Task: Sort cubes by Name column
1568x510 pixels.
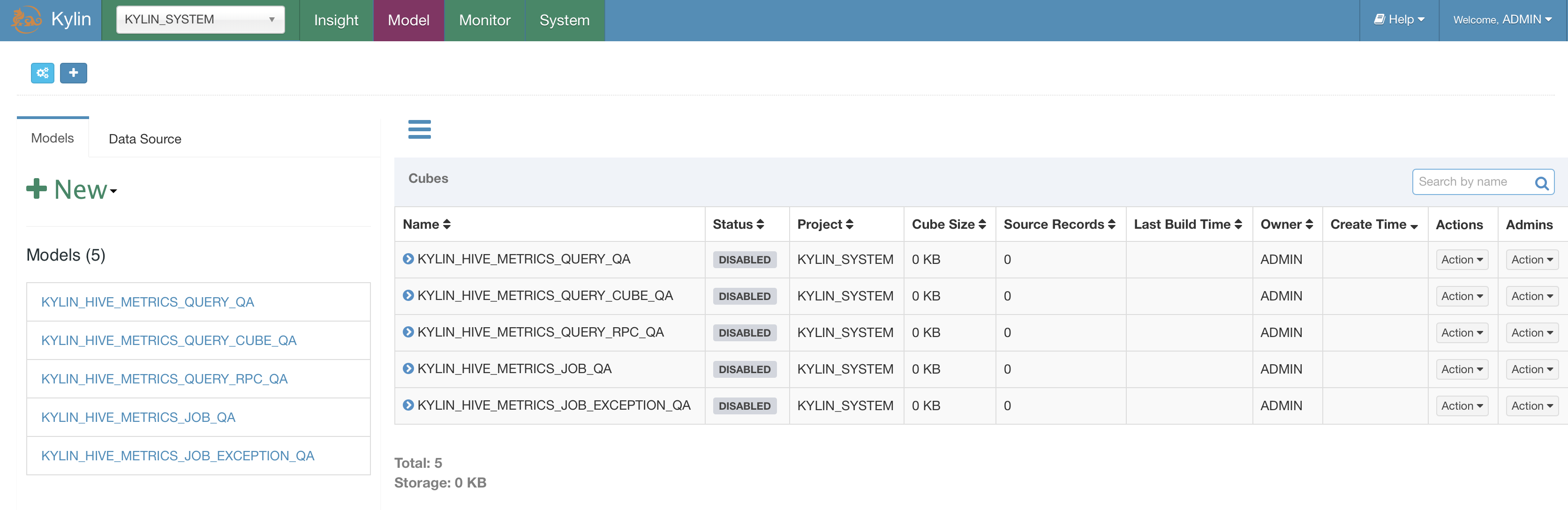Action: pyautogui.click(x=447, y=225)
